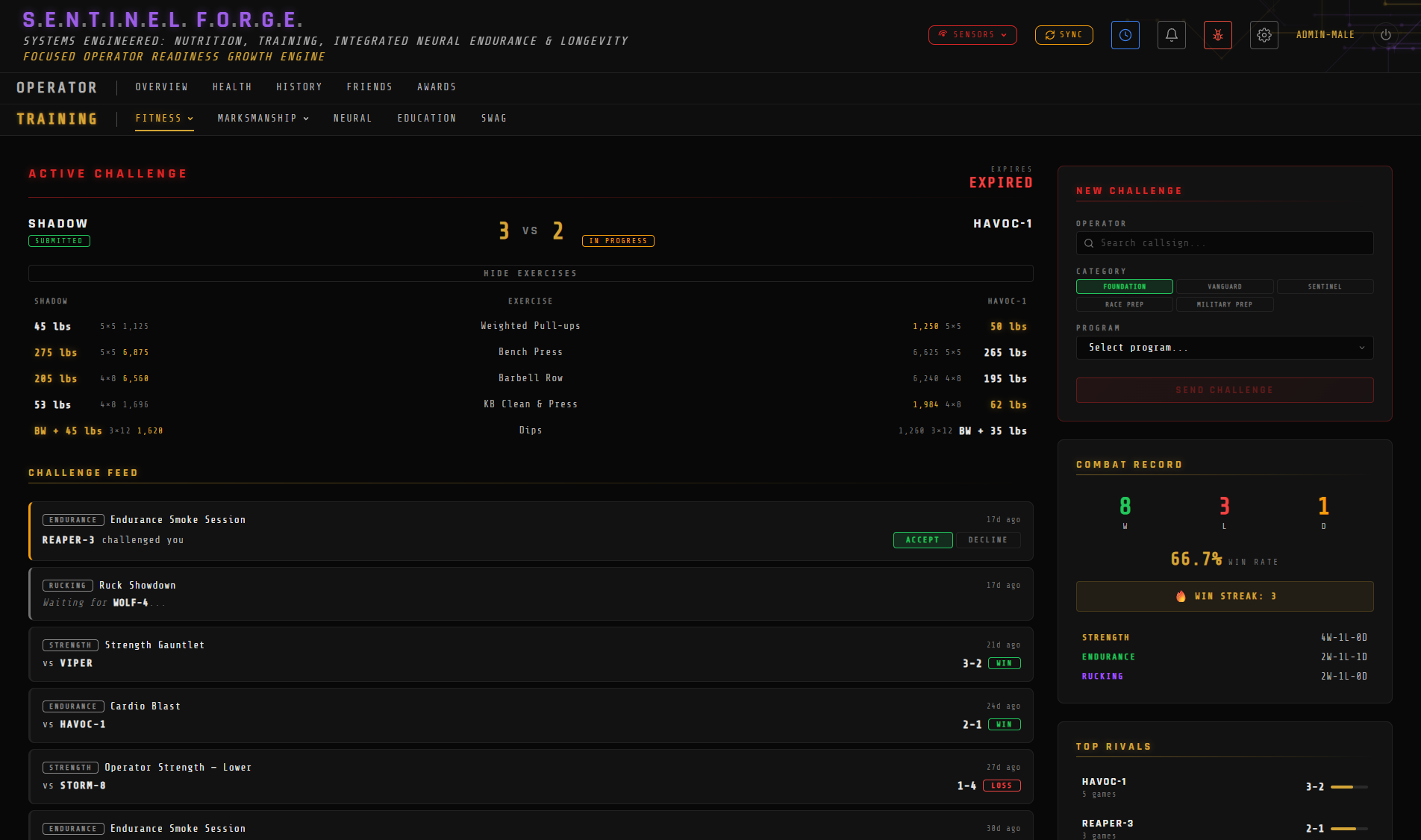Click the red bug debug icon

click(1217, 34)
